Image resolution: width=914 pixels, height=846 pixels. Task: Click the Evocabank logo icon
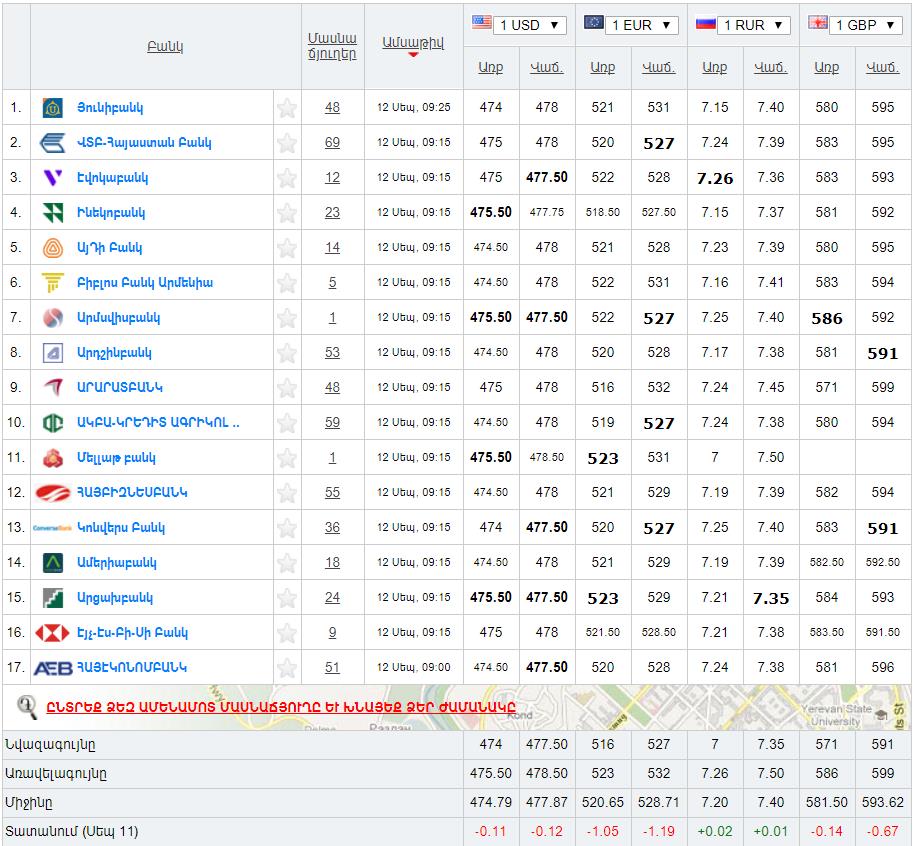coord(53,177)
